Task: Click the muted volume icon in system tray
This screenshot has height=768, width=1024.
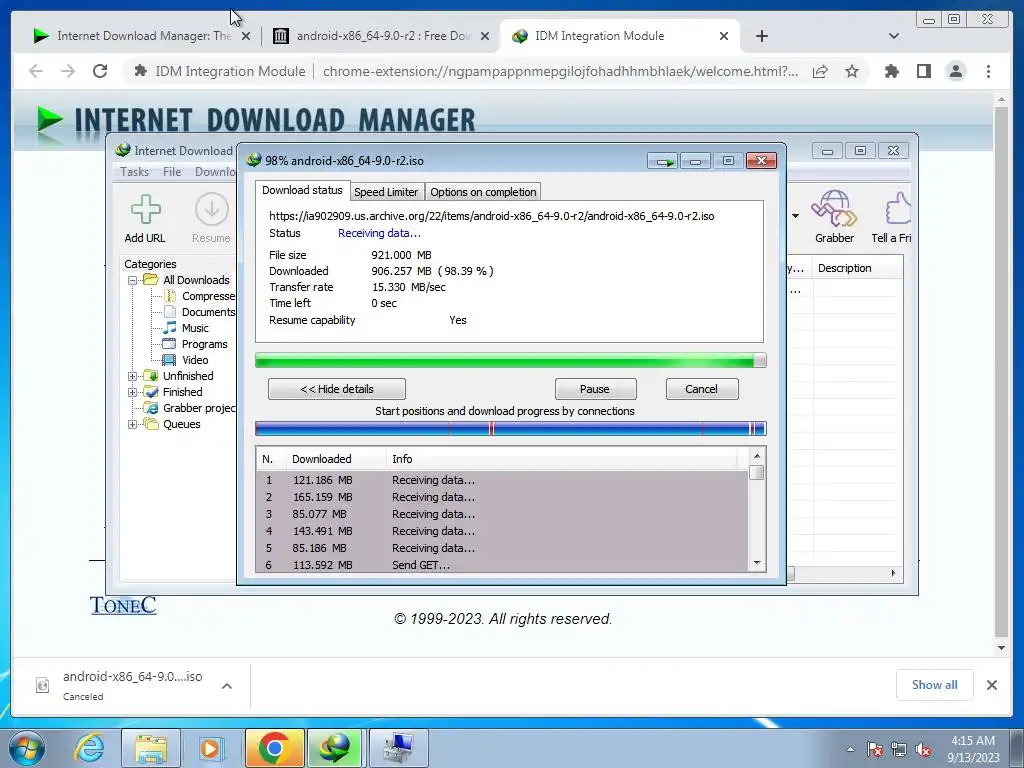Action: (x=923, y=750)
